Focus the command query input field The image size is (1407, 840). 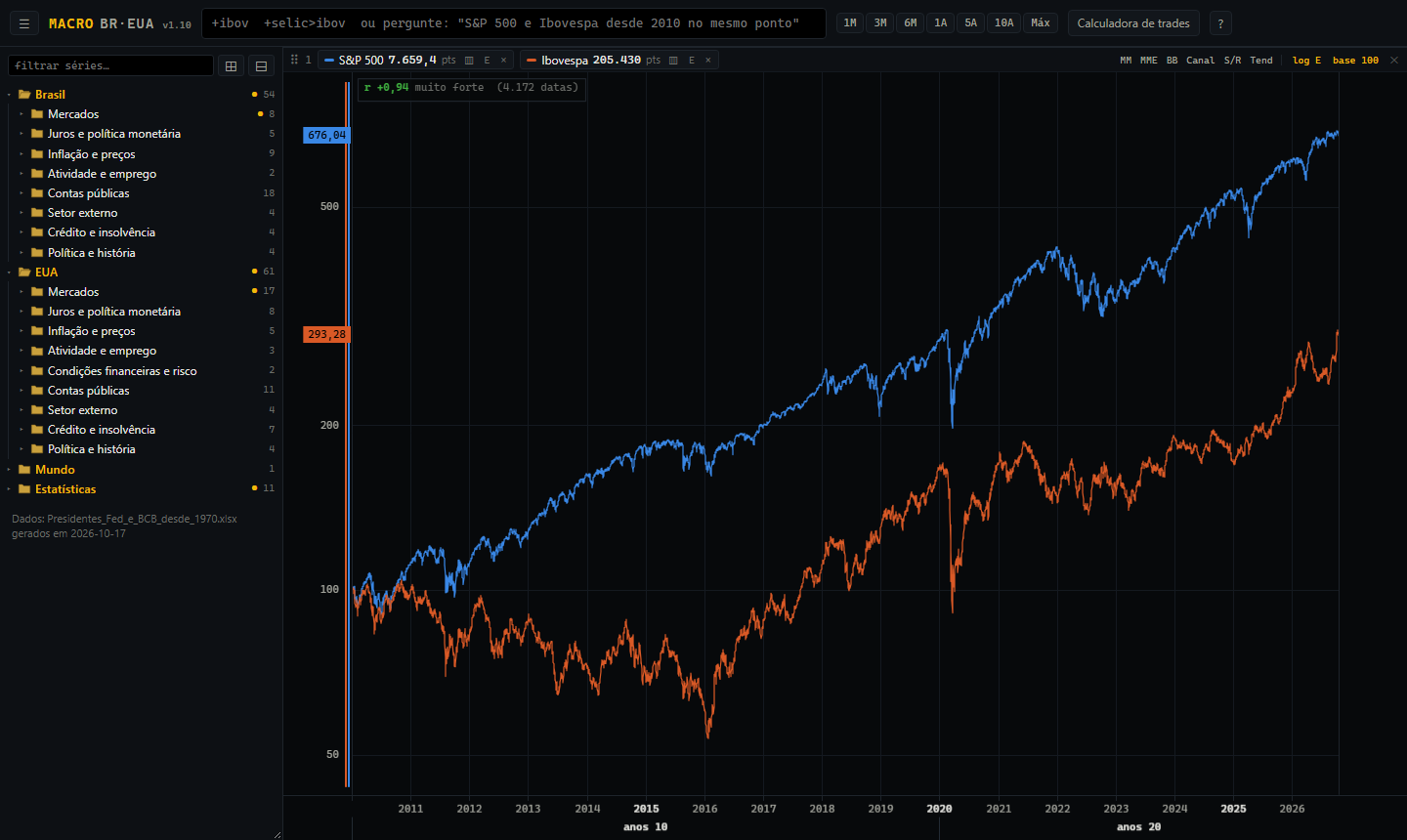point(514,23)
